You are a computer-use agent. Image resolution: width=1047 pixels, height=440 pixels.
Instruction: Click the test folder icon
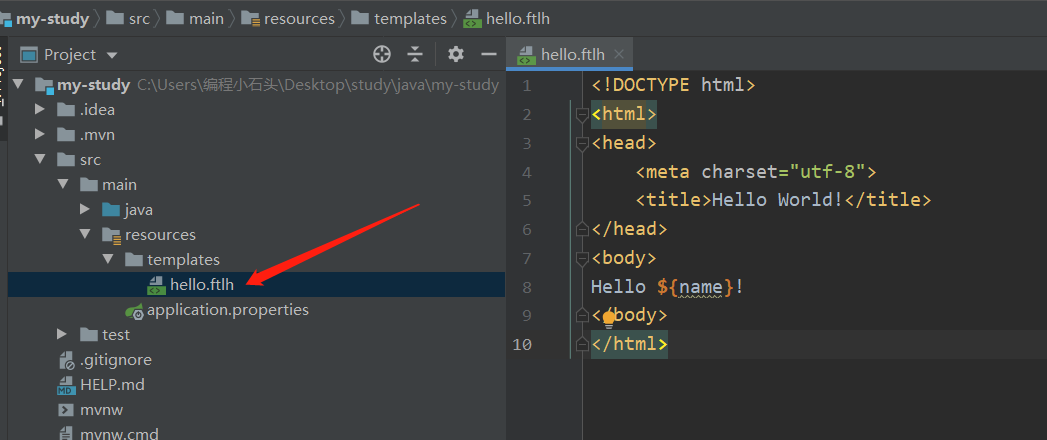click(x=89, y=334)
